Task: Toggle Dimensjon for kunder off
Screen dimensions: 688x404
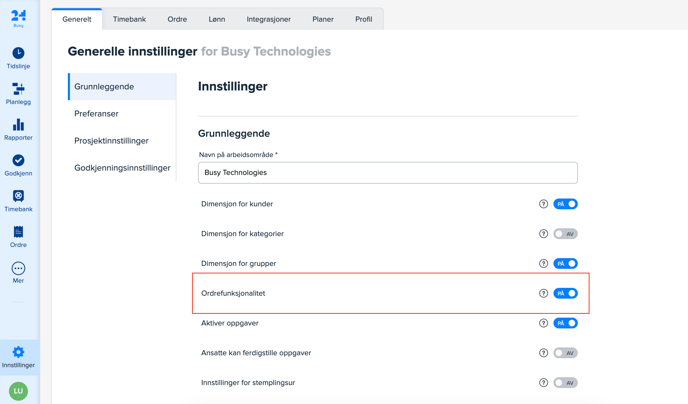Action: point(565,204)
